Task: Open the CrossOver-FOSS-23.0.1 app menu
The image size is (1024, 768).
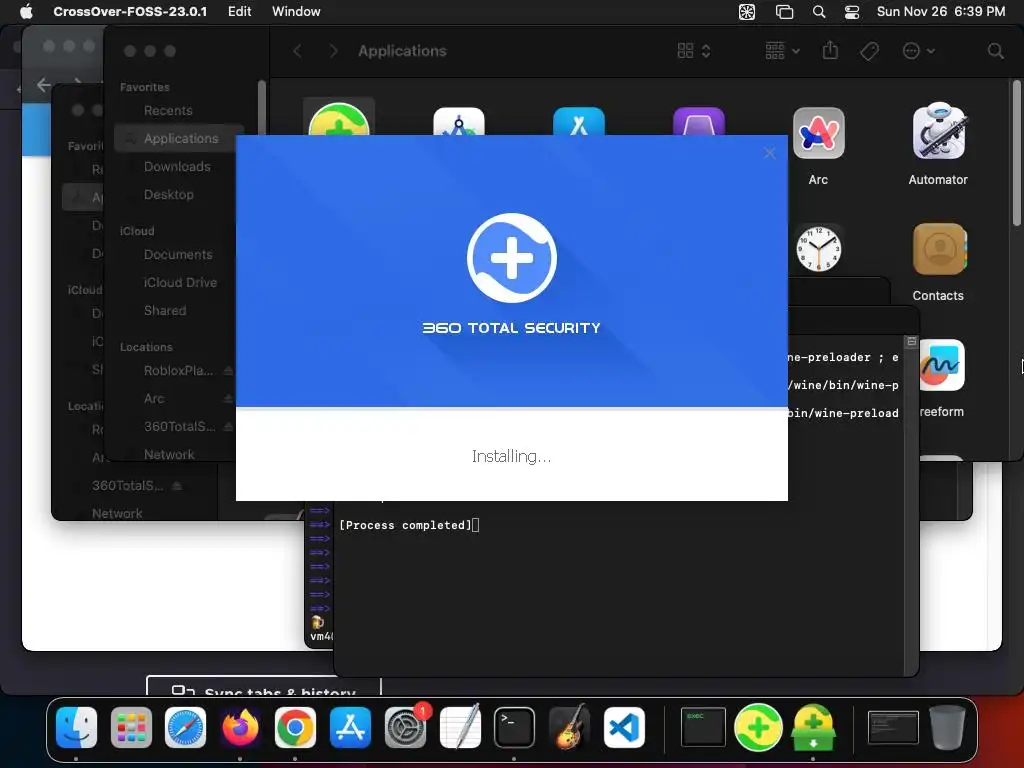Action: (130, 11)
